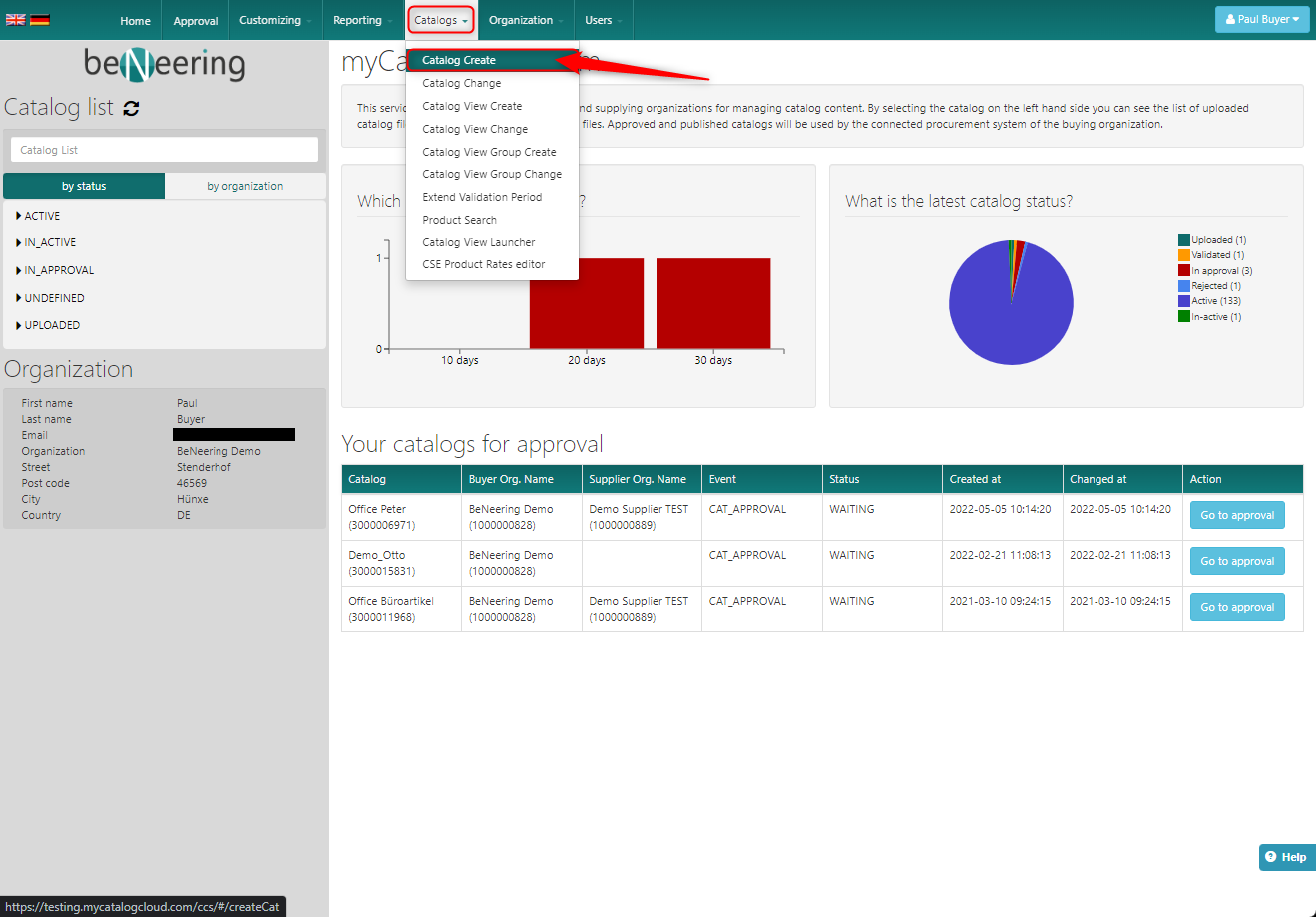
Task: Click the beNeering logo
Action: click(x=165, y=64)
